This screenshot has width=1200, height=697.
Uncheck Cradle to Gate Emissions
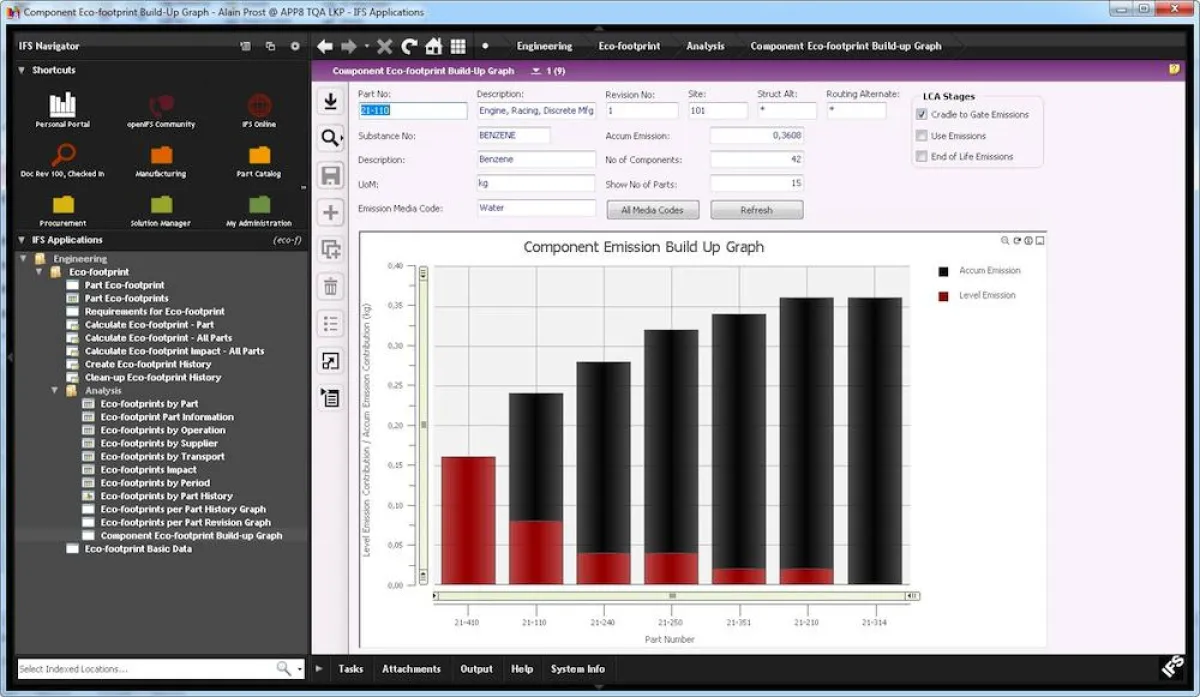922,114
